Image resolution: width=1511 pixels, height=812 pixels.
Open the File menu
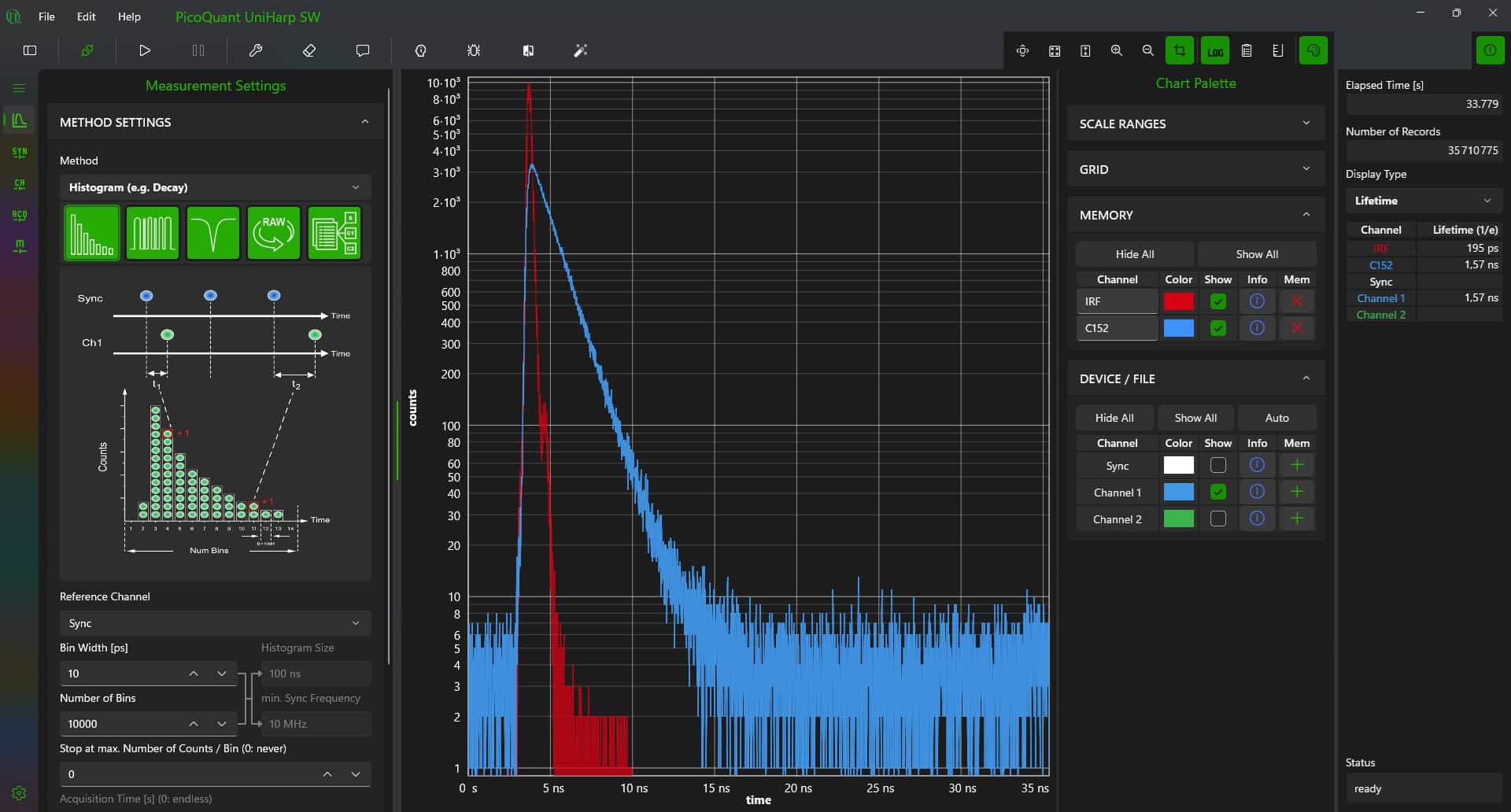point(46,16)
